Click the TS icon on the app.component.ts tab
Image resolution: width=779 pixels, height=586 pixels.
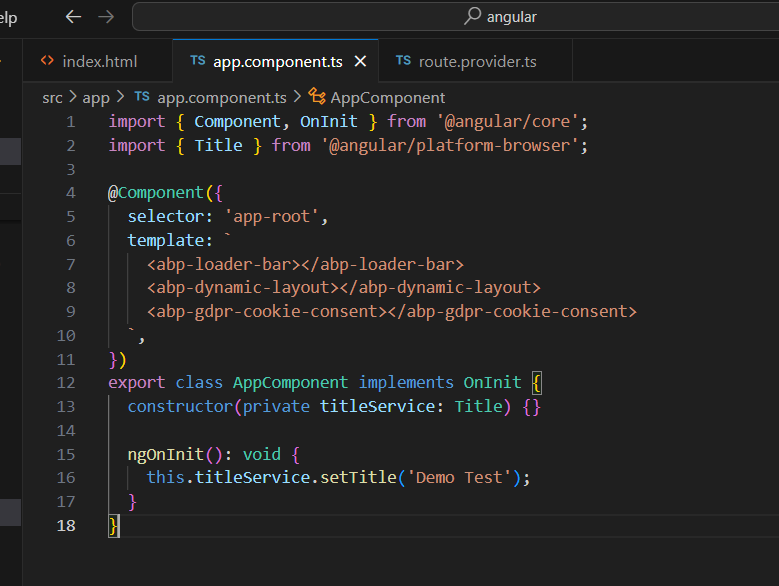coord(197,61)
